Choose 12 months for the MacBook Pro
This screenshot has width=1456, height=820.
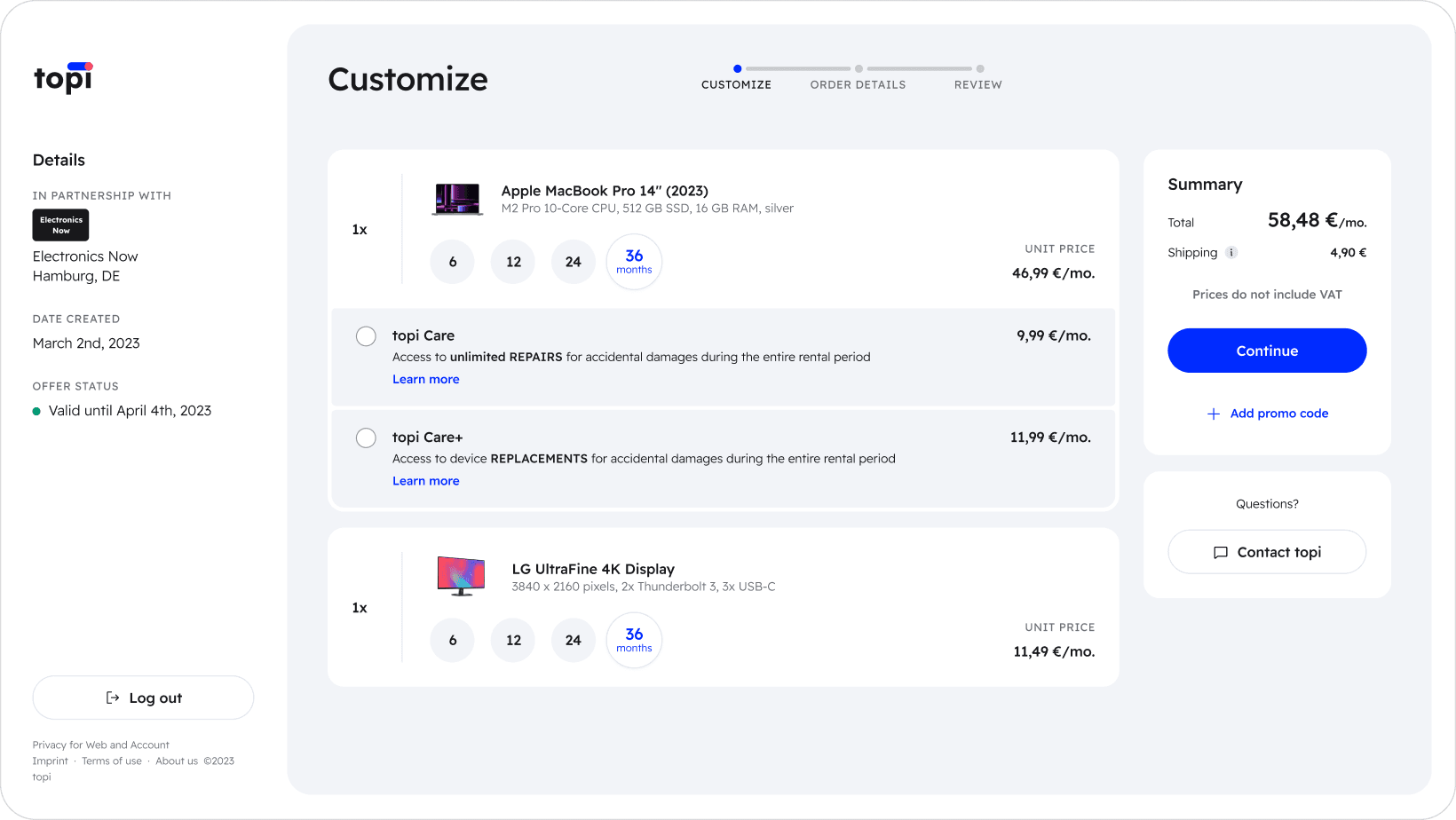pyautogui.click(x=513, y=262)
